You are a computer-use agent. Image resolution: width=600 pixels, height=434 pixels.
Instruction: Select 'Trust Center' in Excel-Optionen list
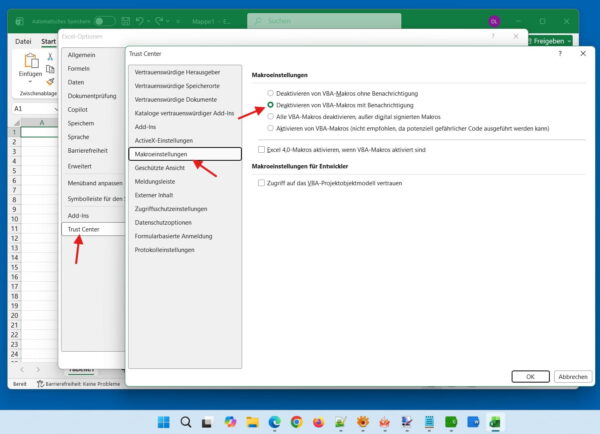(93, 229)
